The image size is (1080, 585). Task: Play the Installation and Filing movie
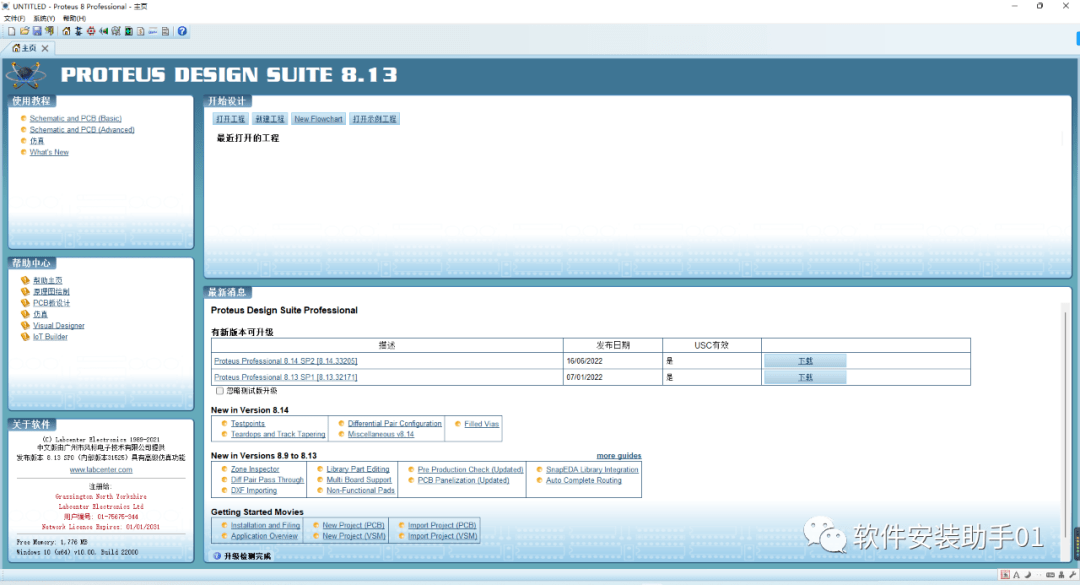(265, 525)
